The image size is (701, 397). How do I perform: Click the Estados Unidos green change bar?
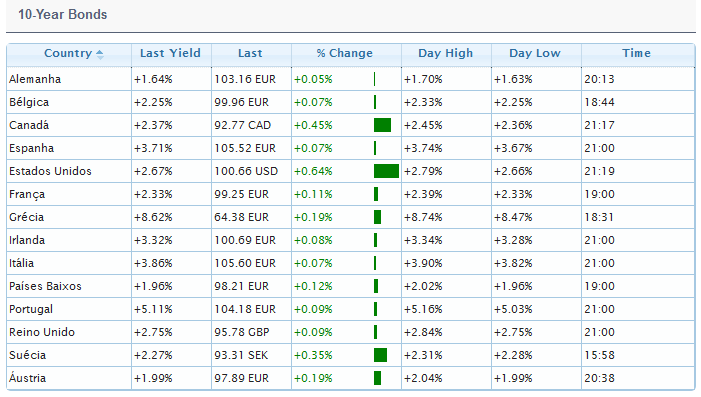coord(386,171)
